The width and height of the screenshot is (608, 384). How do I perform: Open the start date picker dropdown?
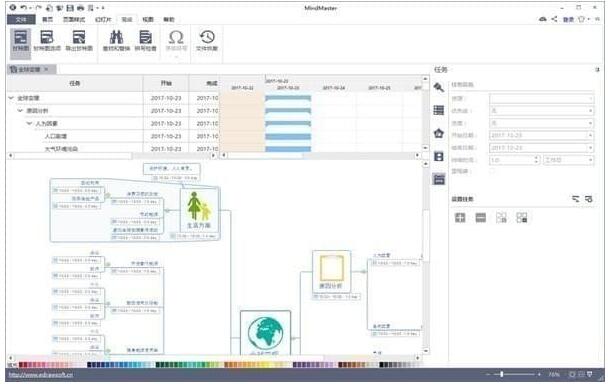tap(590, 135)
